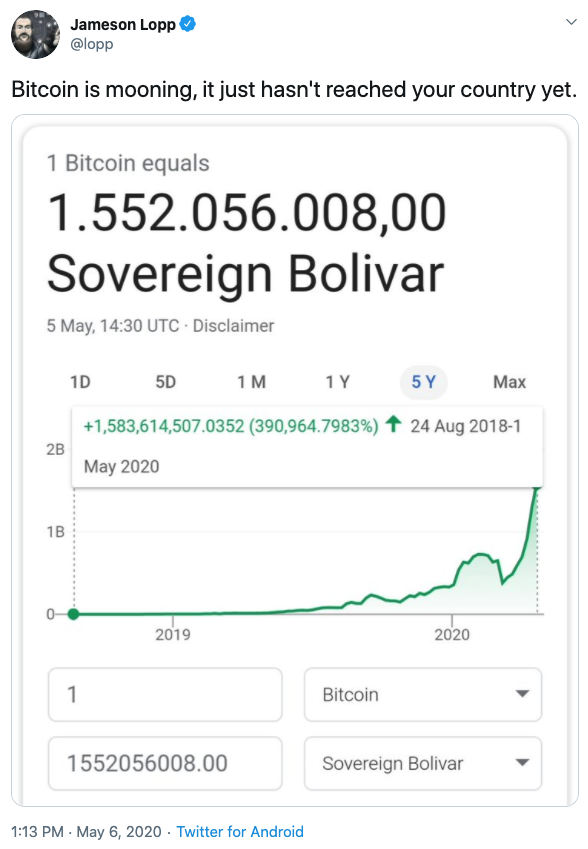
Task: Click the 2020 mark on the chart timeline
Action: pyautogui.click(x=452, y=634)
